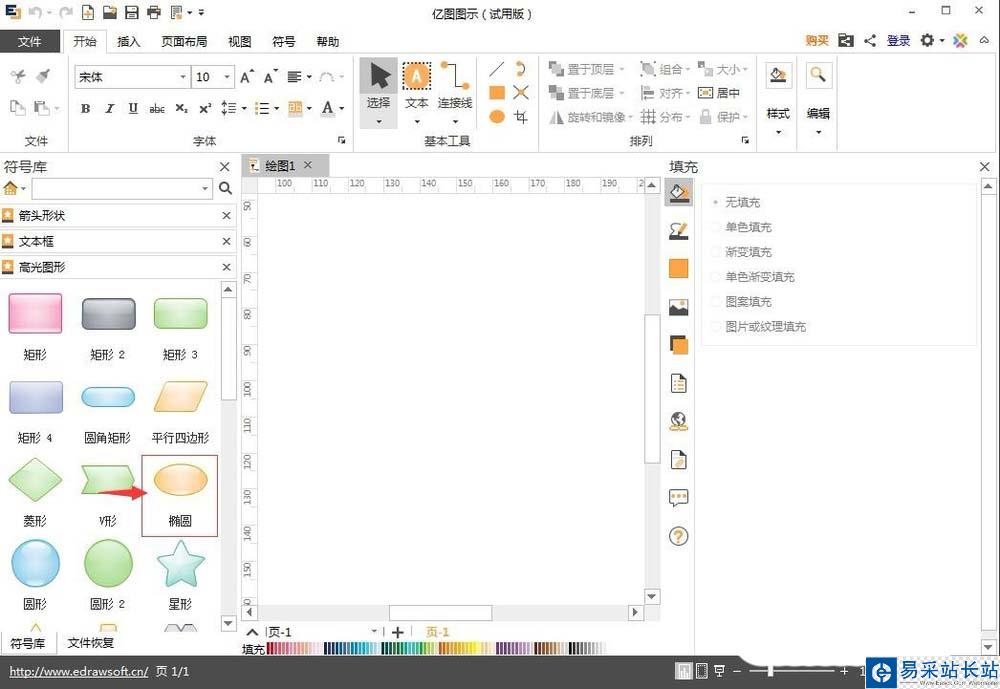This screenshot has width=1000, height=689.
Task: Apply strikethrough formatting
Action: pos(157,108)
